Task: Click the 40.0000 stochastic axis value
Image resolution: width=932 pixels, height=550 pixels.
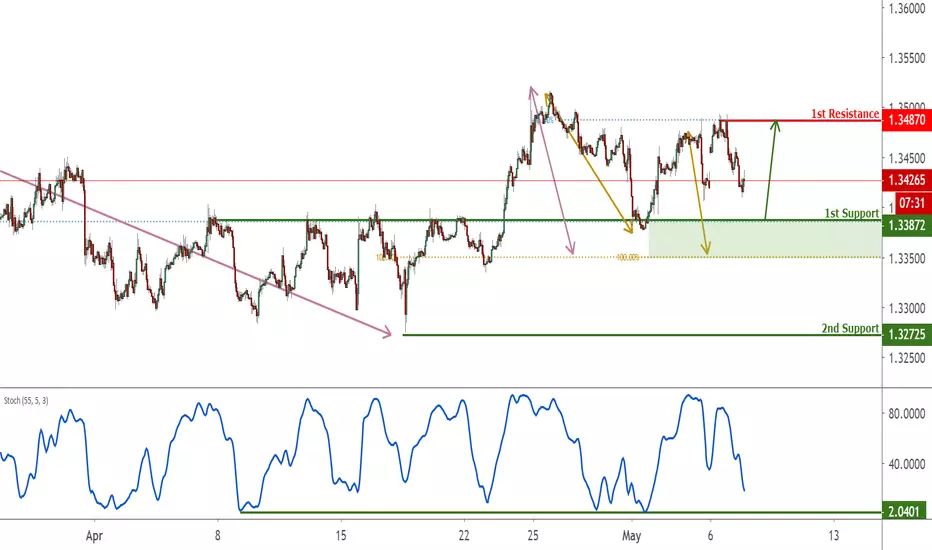Action: [x=907, y=464]
